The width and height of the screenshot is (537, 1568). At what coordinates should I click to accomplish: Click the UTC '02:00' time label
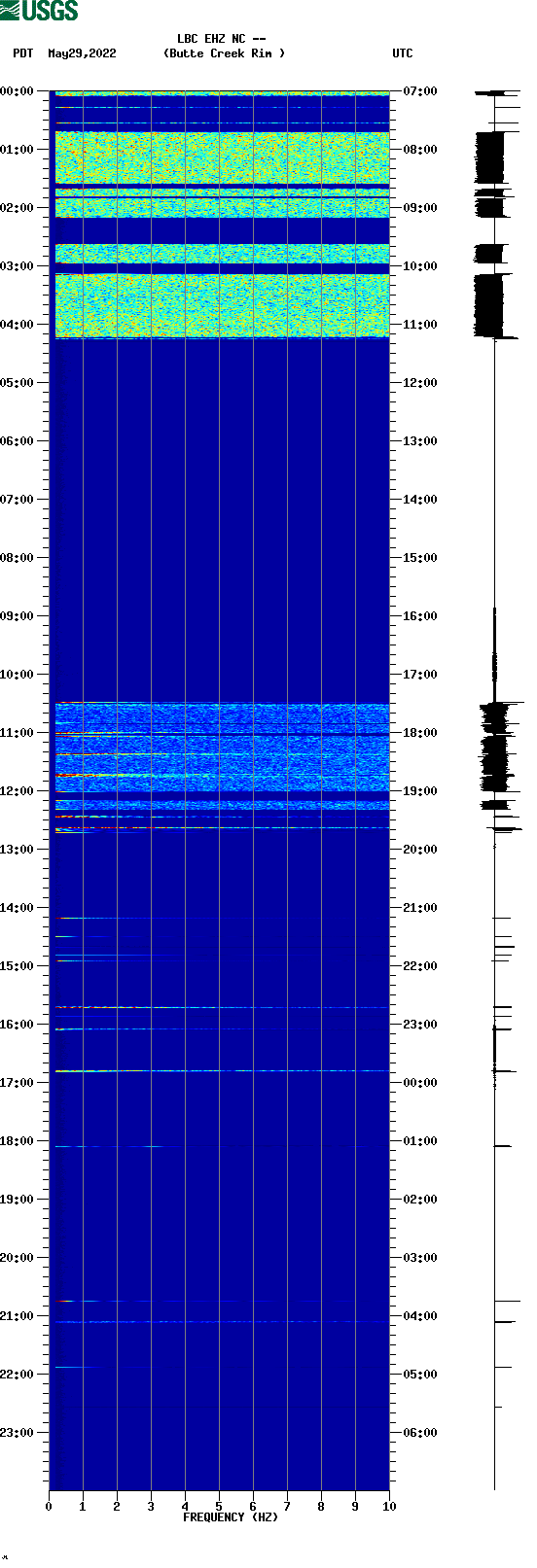coord(420,1200)
